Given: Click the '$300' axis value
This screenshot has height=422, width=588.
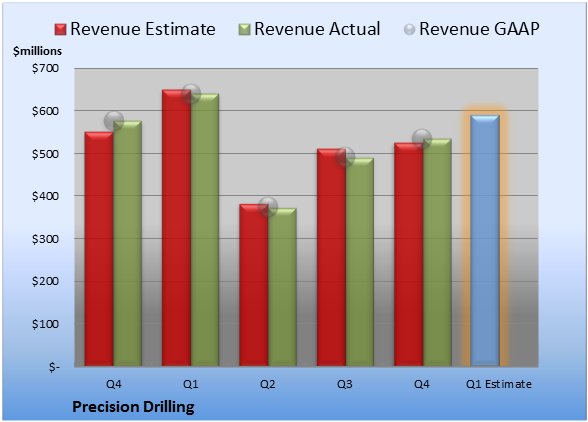Looking at the screenshot, I should (x=45, y=239).
